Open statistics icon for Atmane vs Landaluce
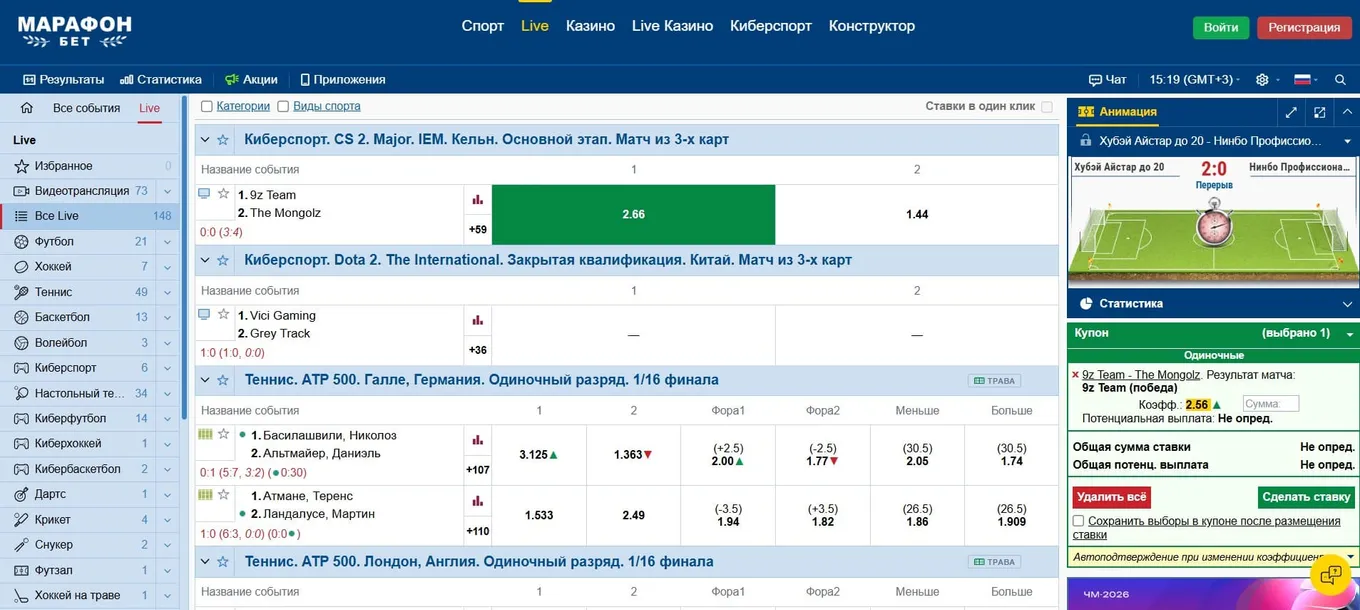This screenshot has height=610, width=1360. 478,501
